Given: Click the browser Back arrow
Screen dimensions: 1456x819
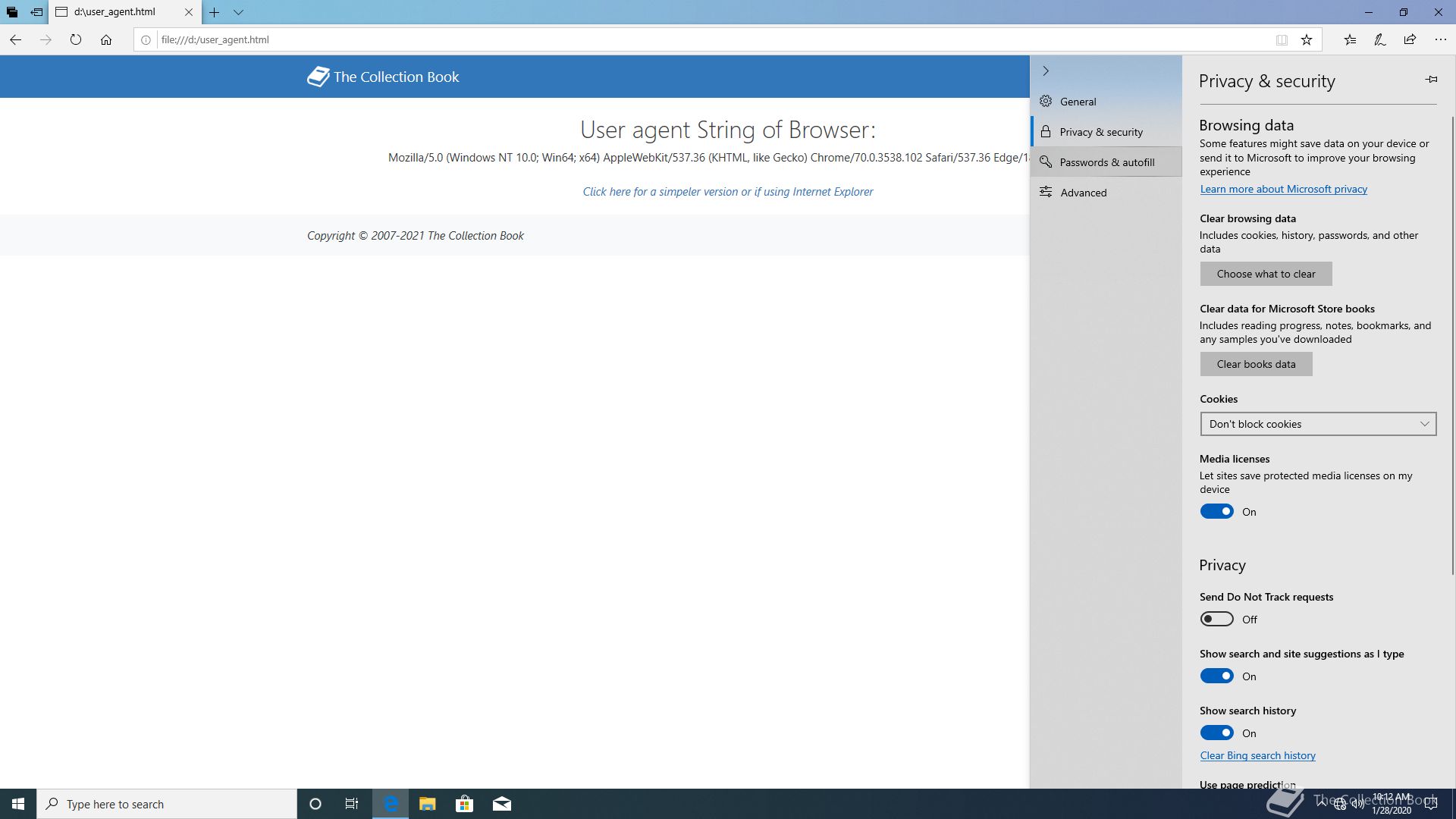Looking at the screenshot, I should click(15, 39).
